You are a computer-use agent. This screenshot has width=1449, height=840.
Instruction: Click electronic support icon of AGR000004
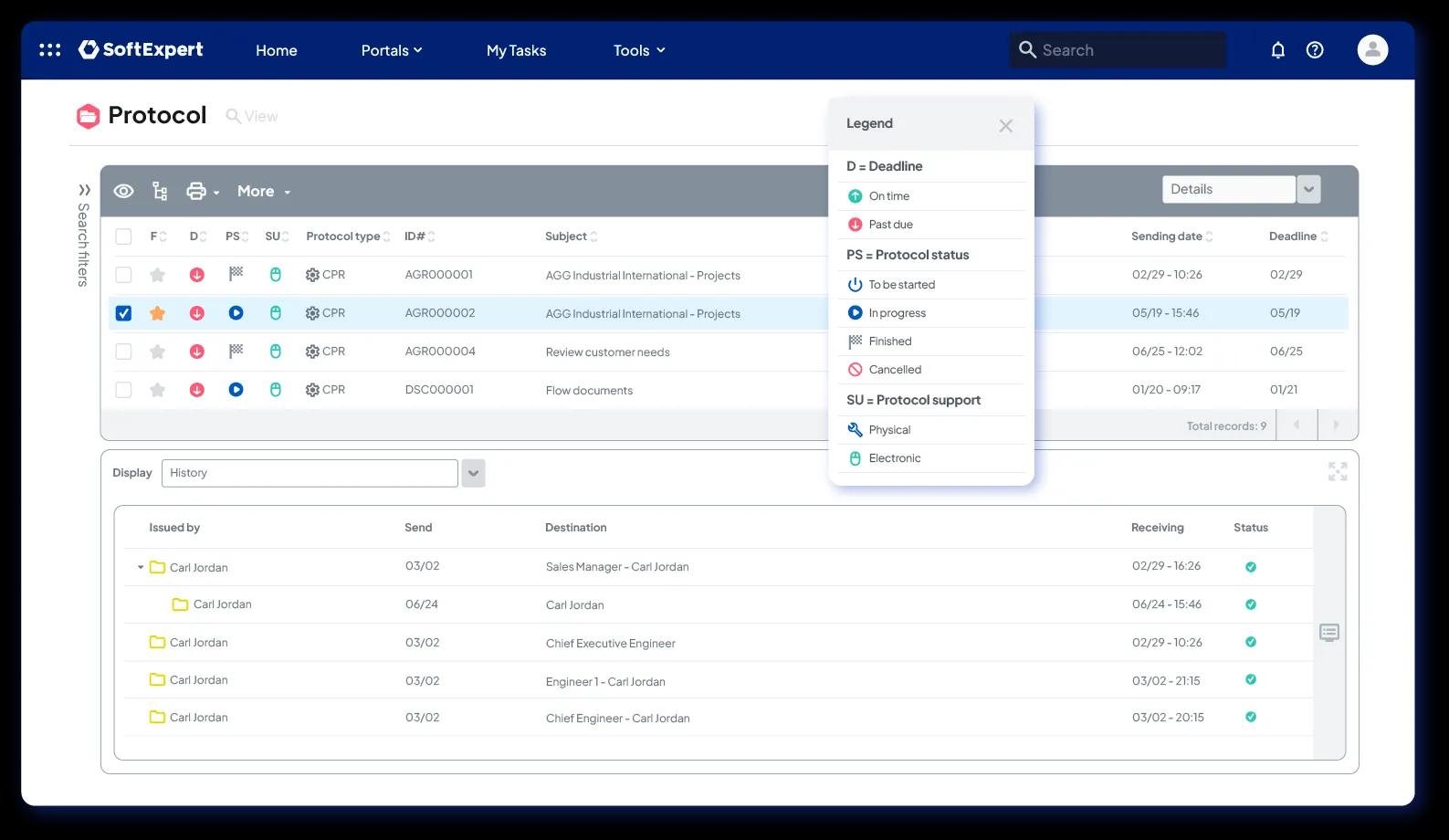(276, 352)
